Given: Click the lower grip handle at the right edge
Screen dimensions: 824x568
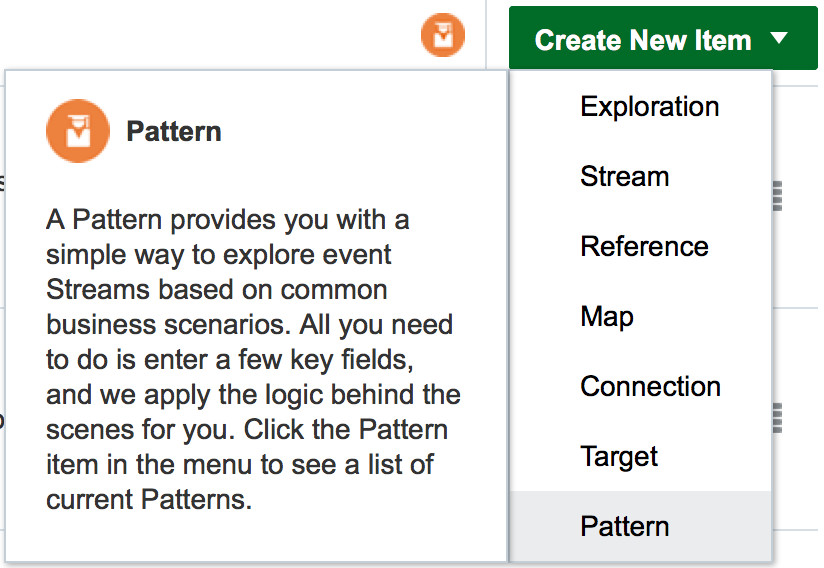Looking at the screenshot, I should point(777,418).
